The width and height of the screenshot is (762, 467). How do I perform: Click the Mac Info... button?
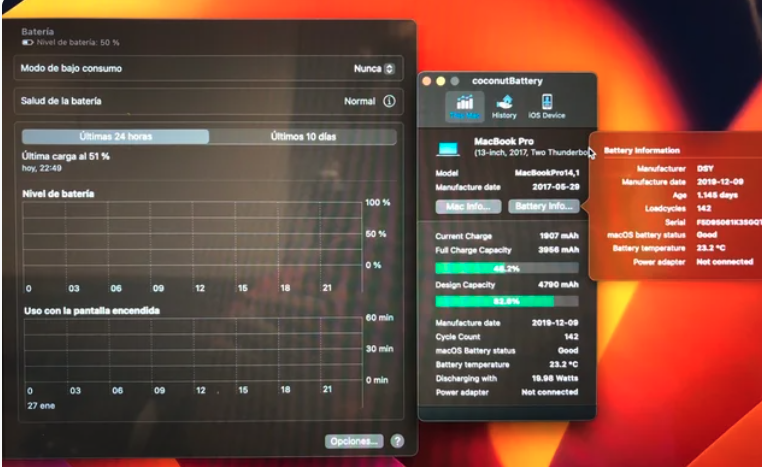pos(468,207)
